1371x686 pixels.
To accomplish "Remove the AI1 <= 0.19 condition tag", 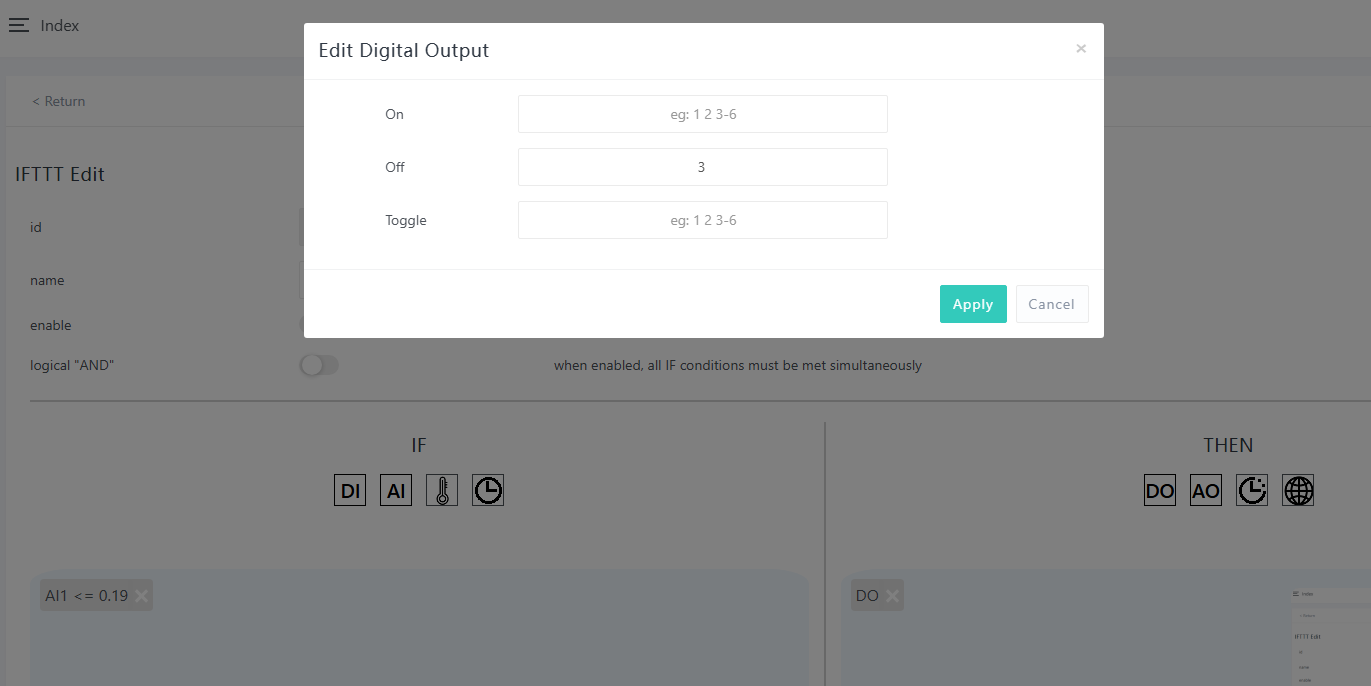I will point(142,596).
